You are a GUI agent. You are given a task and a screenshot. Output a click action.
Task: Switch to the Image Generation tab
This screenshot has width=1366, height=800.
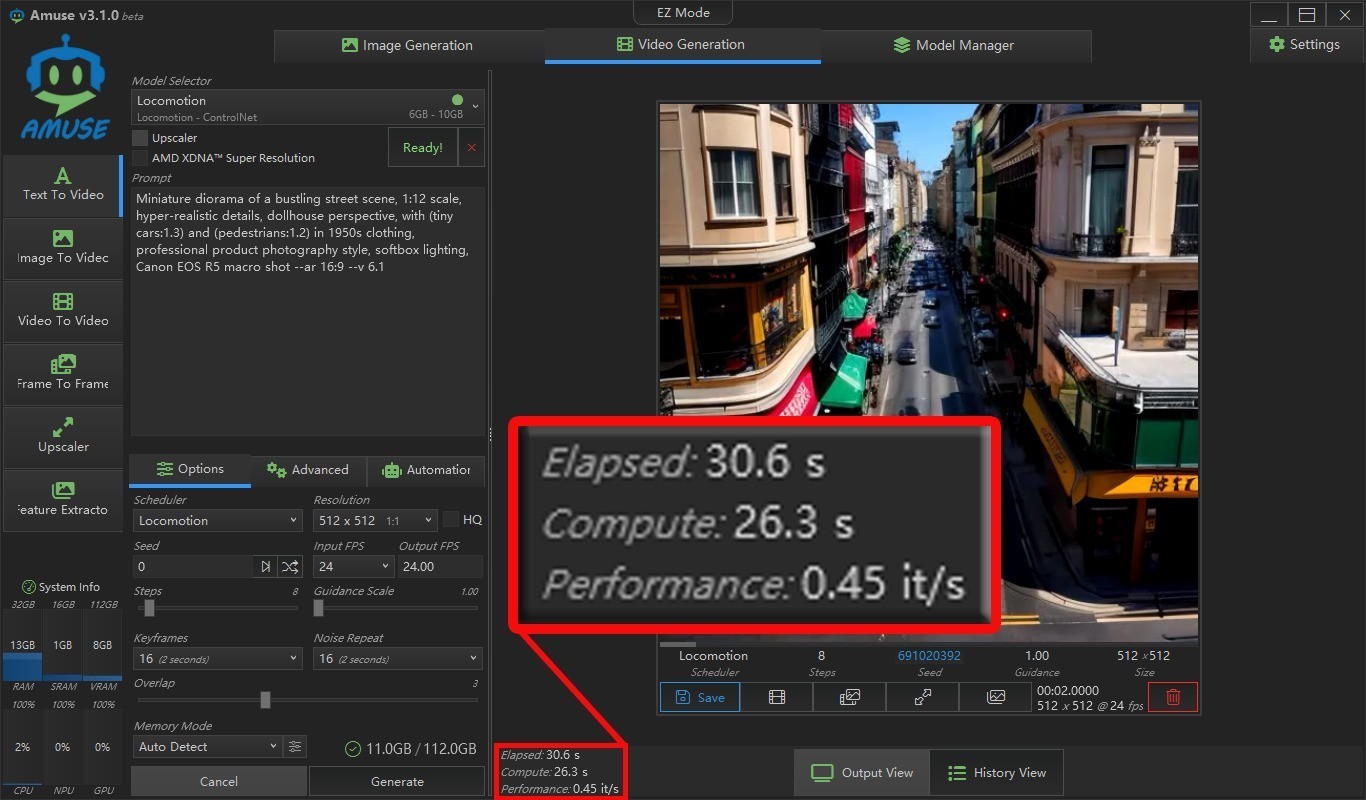[408, 45]
